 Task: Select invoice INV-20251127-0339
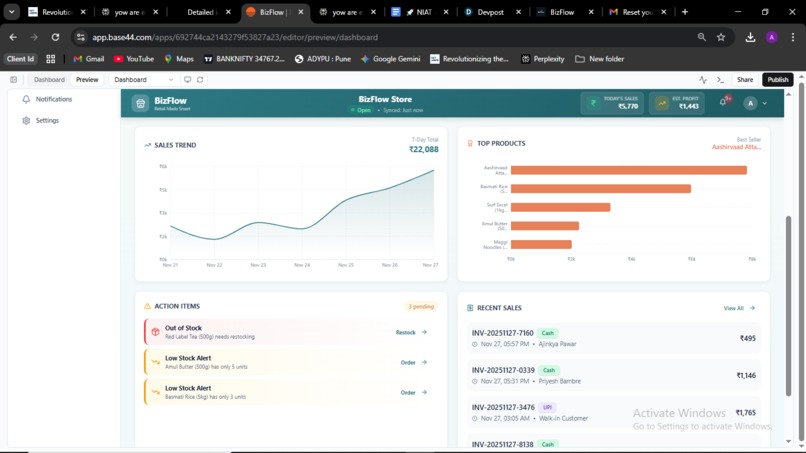(x=614, y=375)
